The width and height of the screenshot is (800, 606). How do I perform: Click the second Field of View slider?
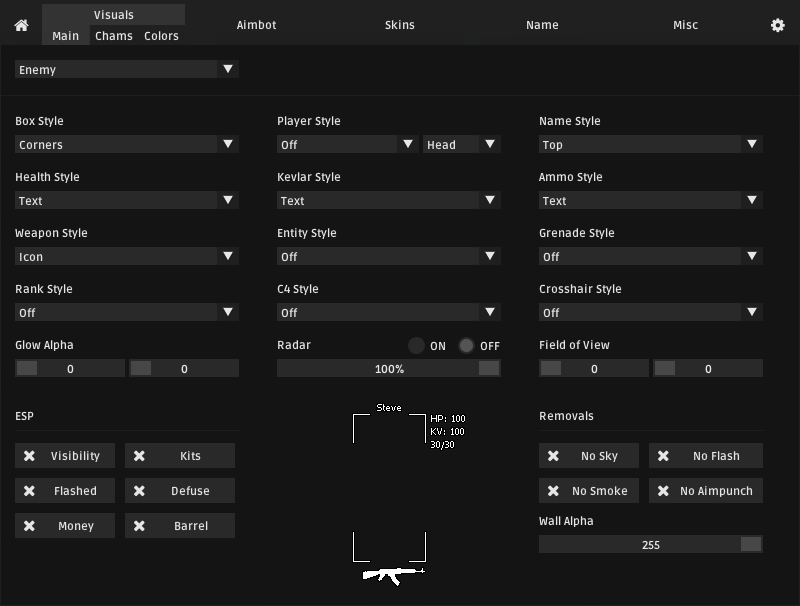coord(708,368)
